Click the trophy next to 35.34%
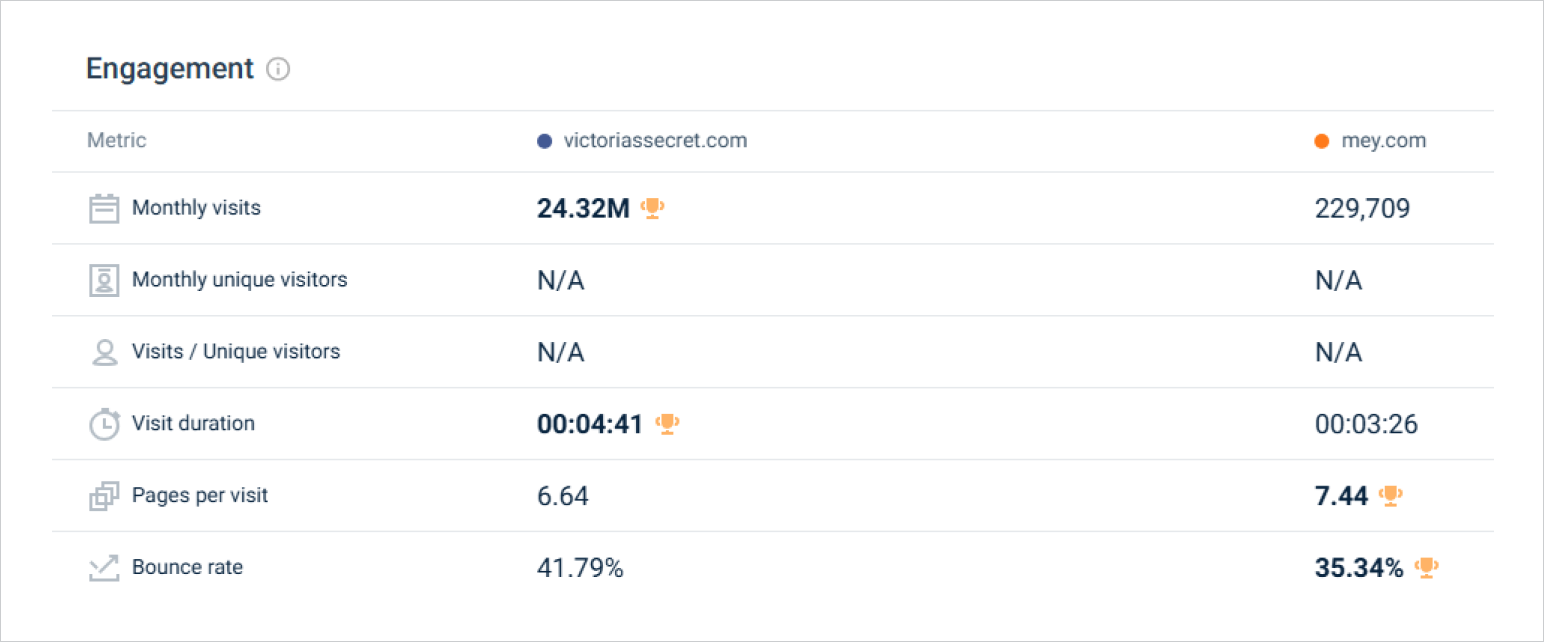 1427,567
